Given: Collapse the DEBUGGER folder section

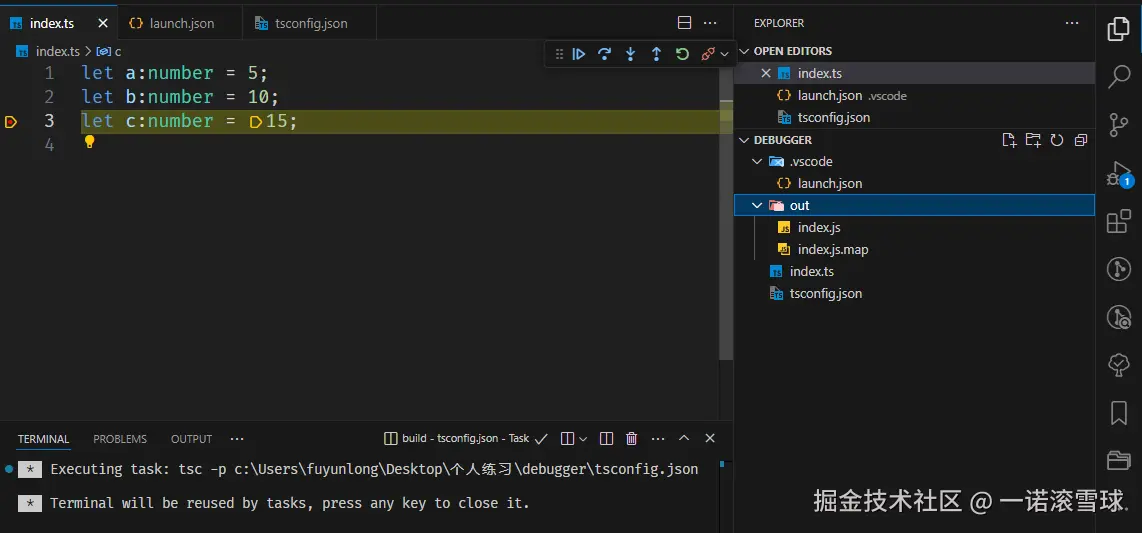Looking at the screenshot, I should pyautogui.click(x=782, y=140).
